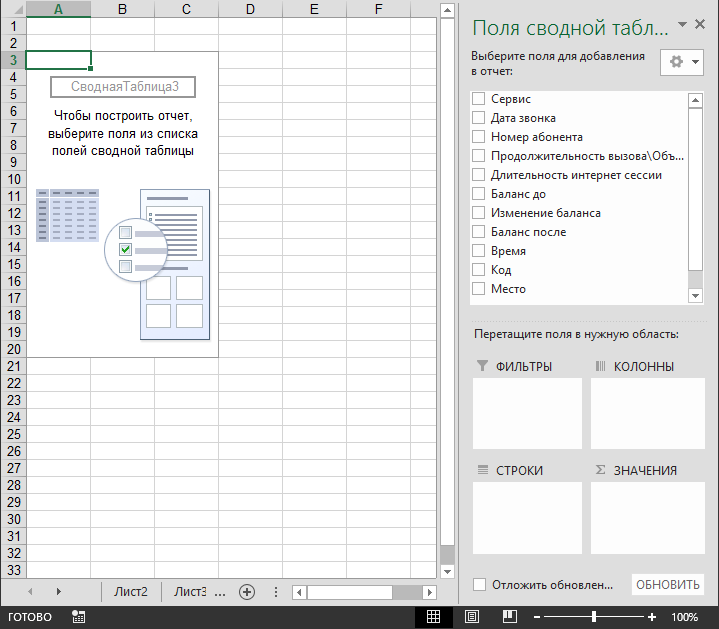Check the Баланс до field

click(478, 194)
